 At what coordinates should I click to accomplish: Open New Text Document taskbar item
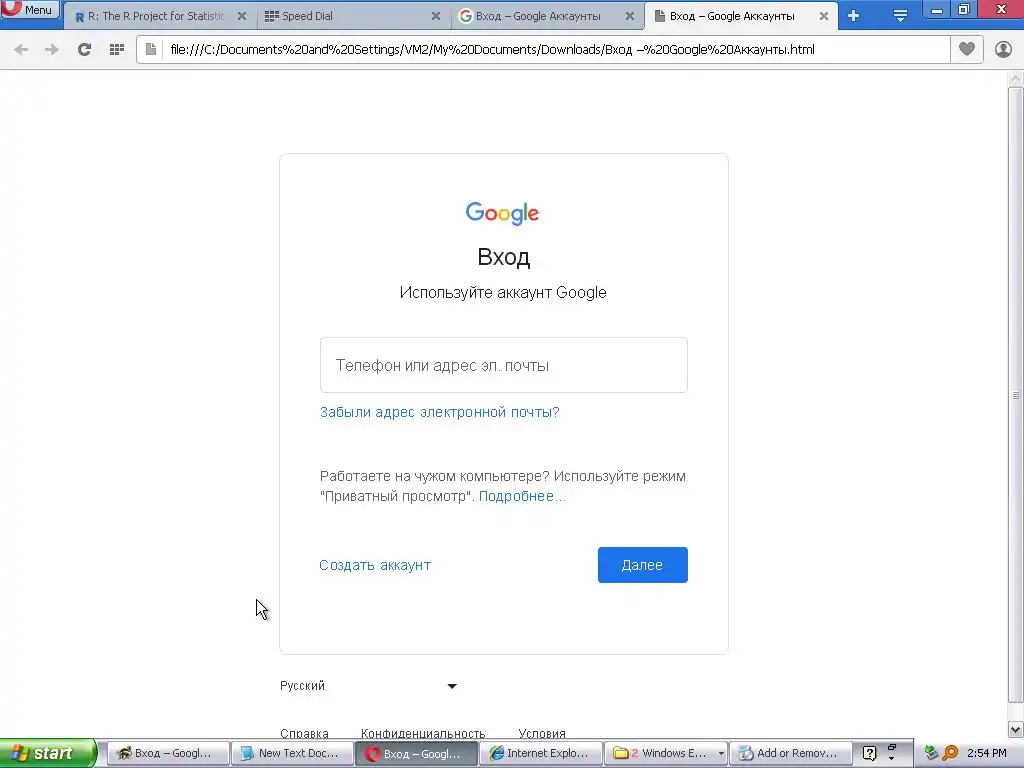293,753
